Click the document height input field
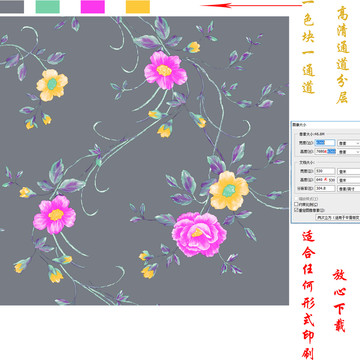 (325, 180)
